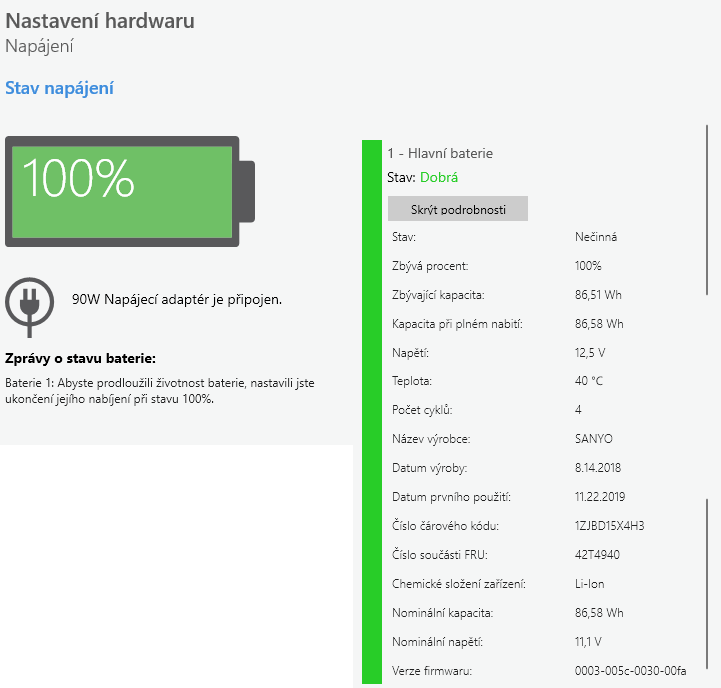Click the firmware version value 0003-005c-0030-00fa
Screen dimensions: 721x688
click(630, 670)
